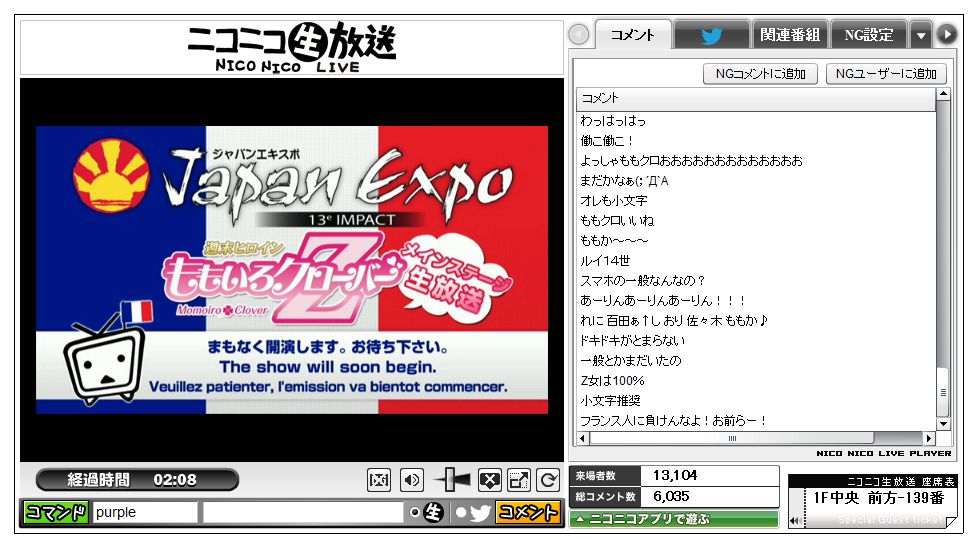Image resolution: width=980 pixels, height=539 pixels.
Task: Open the NG設定 tab
Action: (x=869, y=35)
